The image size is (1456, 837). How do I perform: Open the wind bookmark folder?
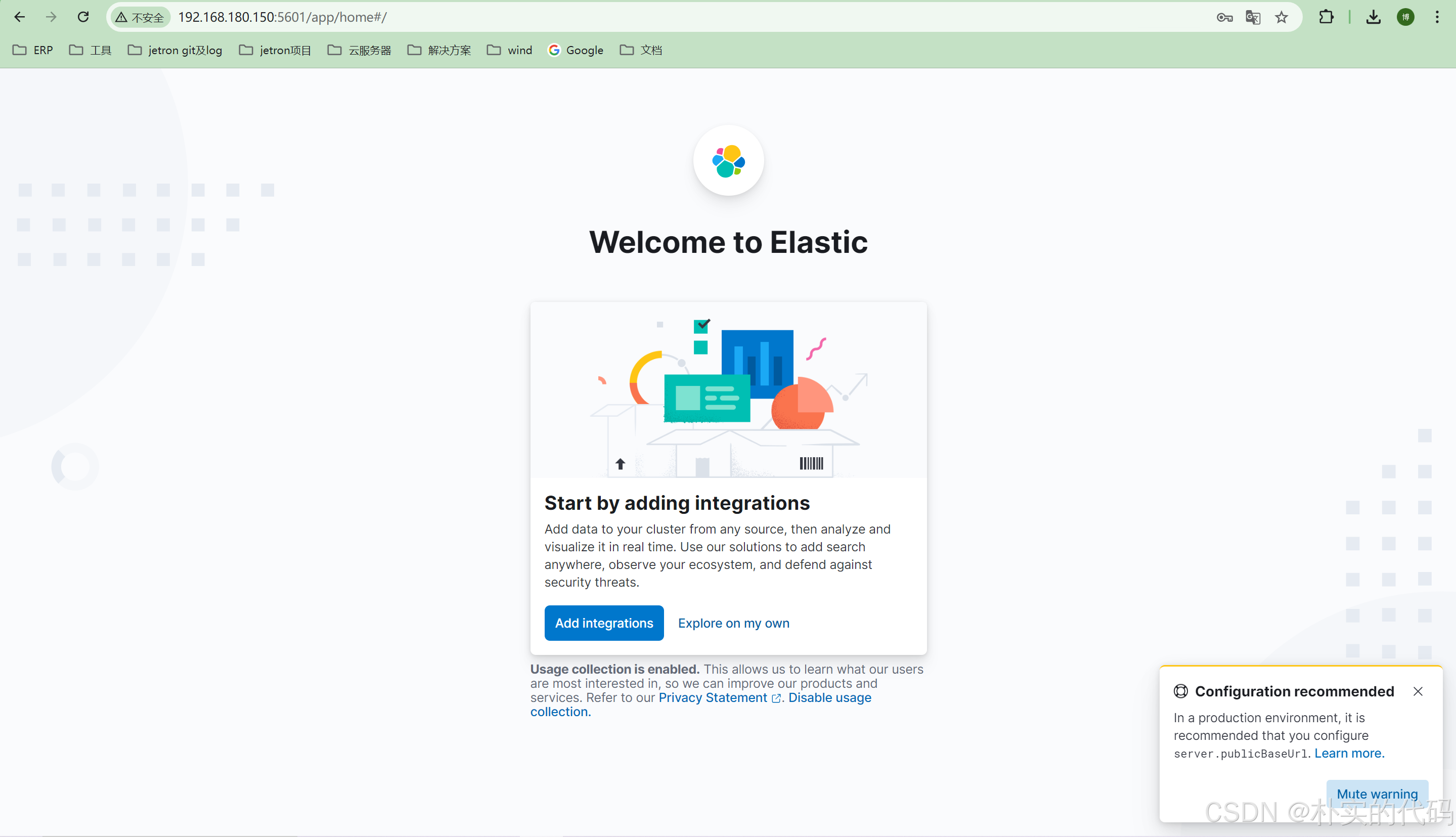(509, 50)
